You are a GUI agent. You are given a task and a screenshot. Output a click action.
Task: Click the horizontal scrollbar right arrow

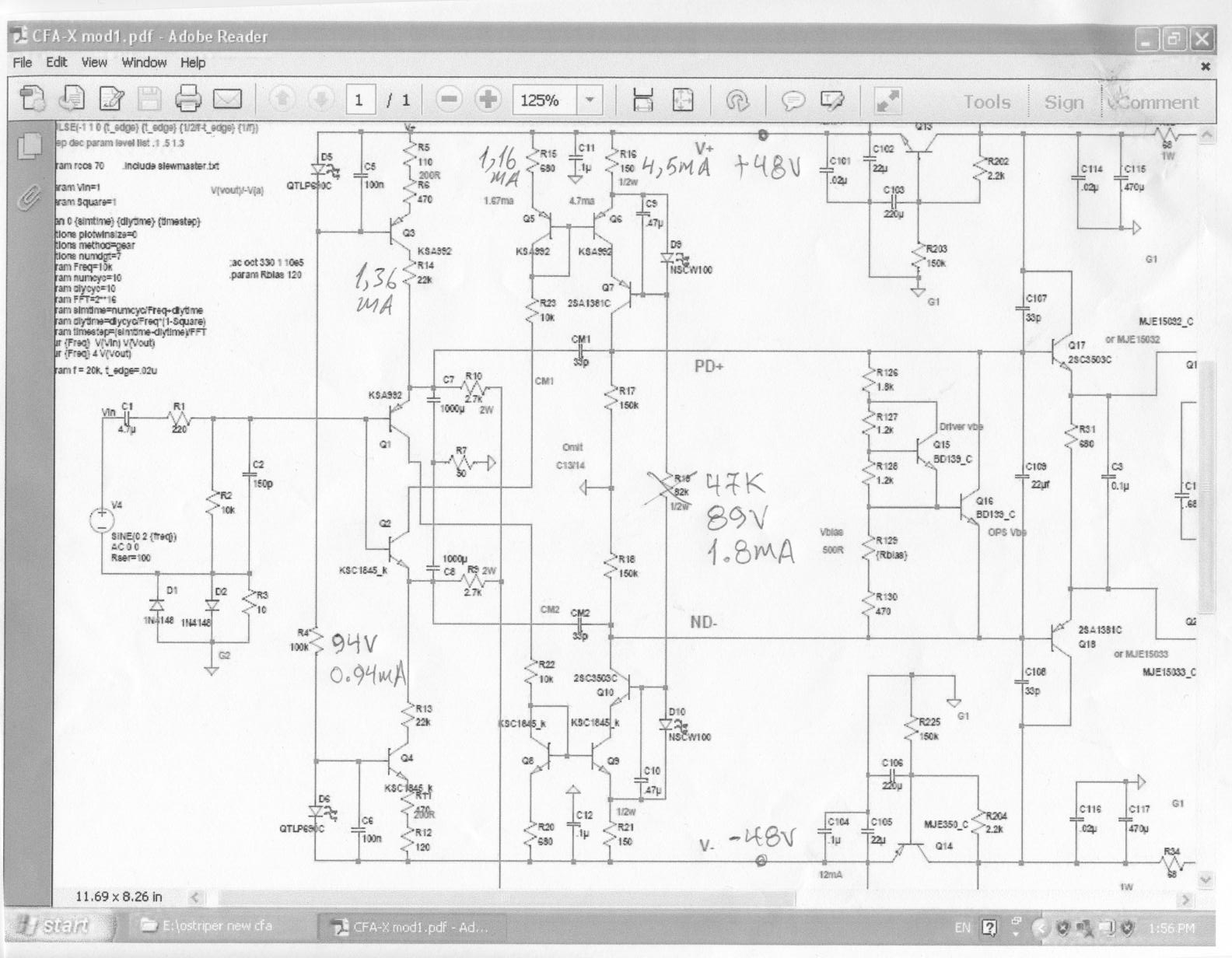(1186, 899)
